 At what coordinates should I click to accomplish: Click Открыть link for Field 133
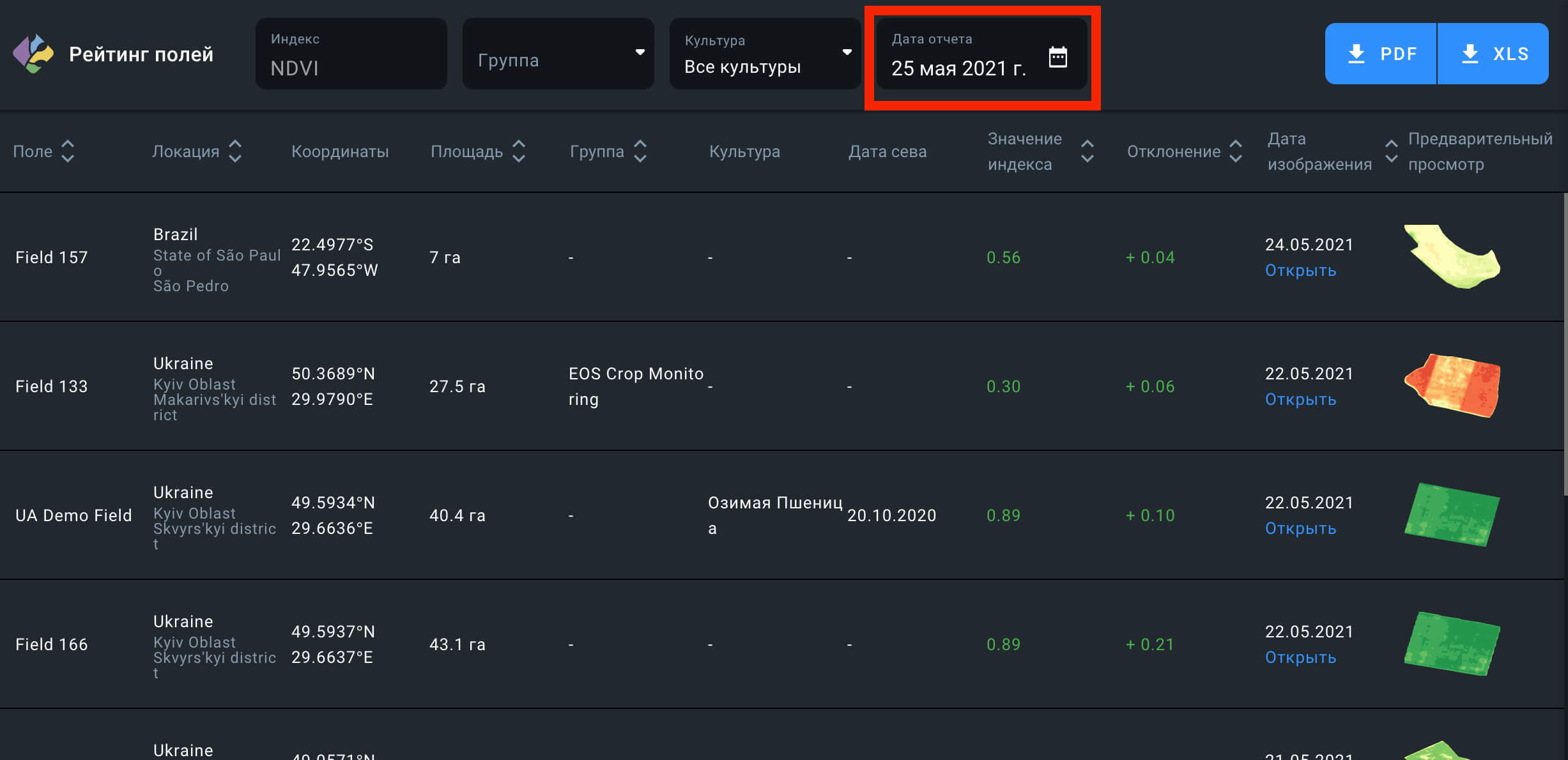[x=1300, y=400]
